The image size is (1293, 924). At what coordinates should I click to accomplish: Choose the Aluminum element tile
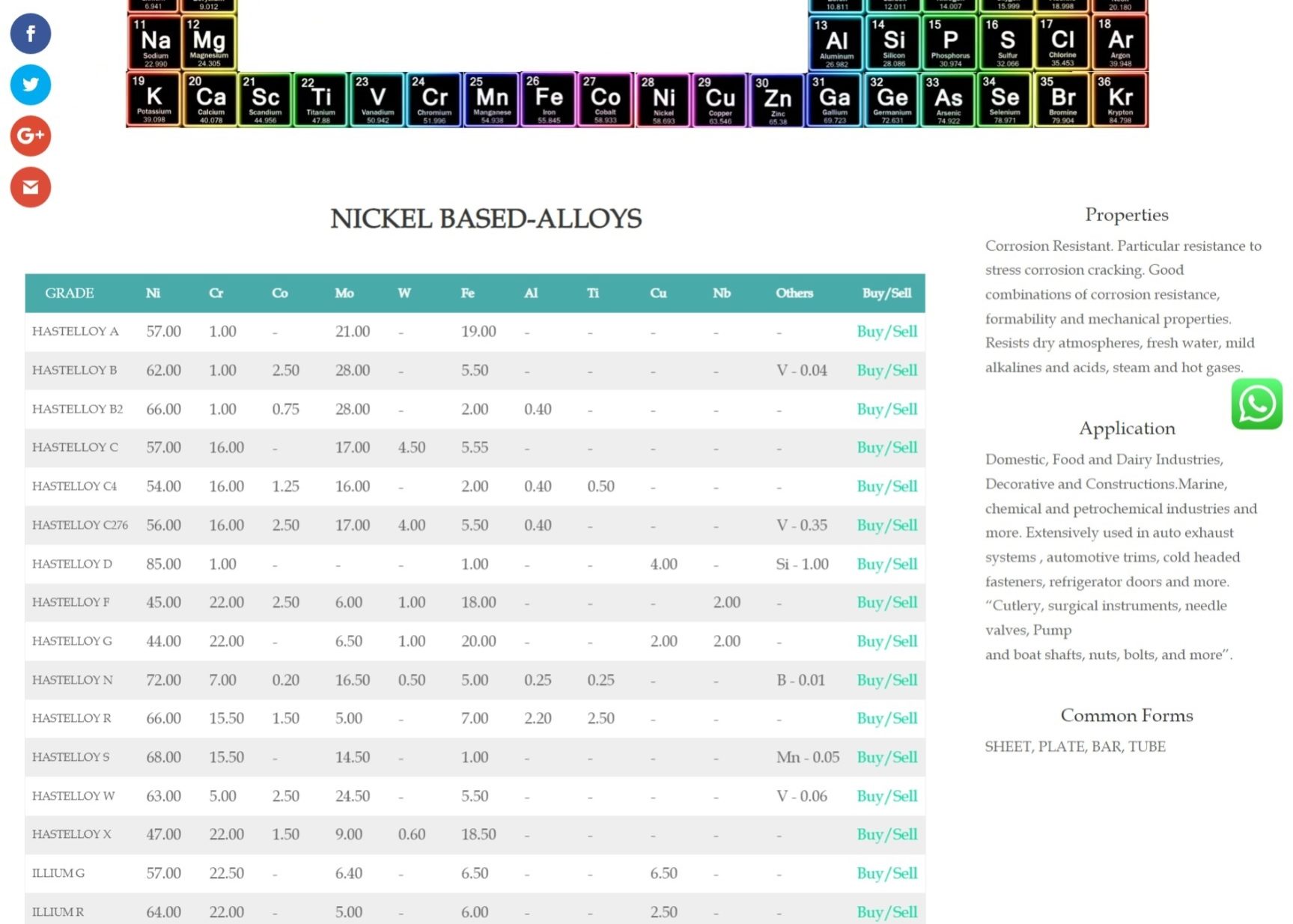pos(836,43)
